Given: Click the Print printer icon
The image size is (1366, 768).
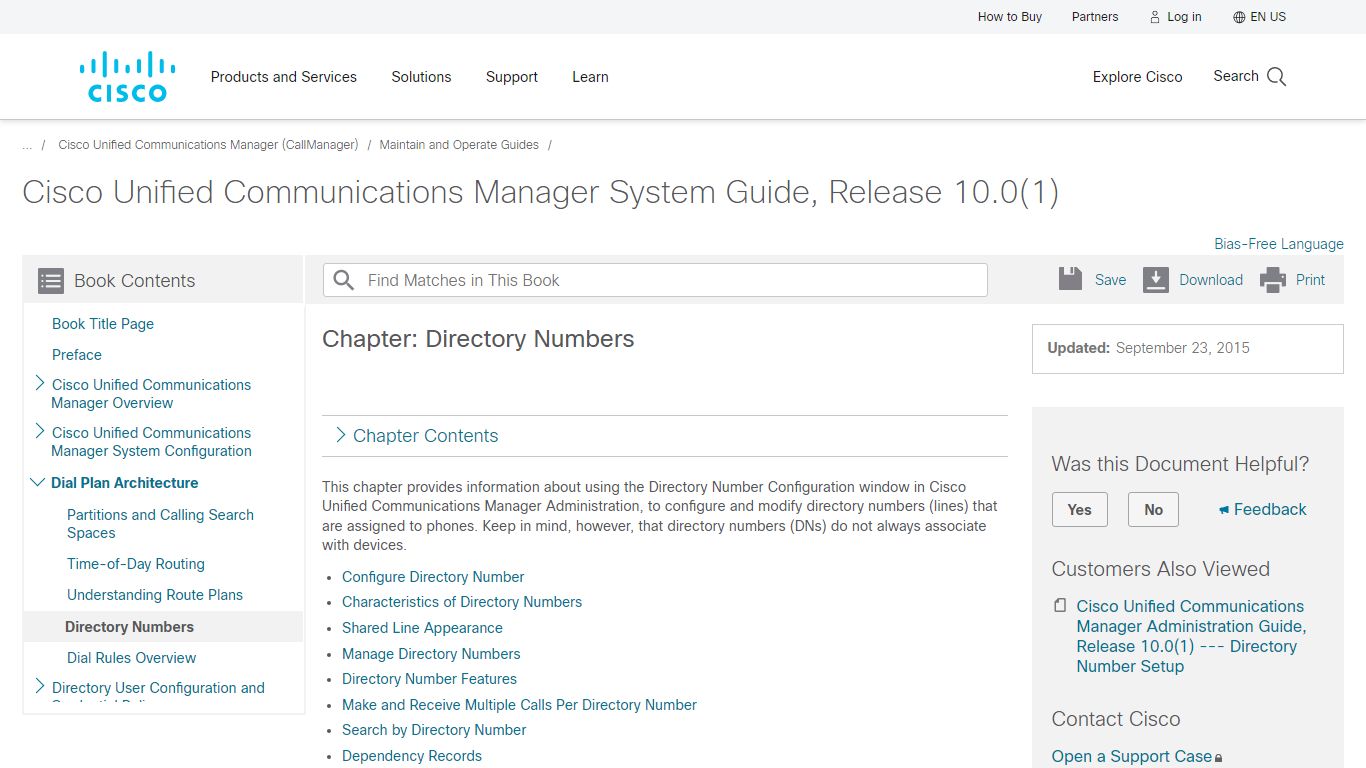Looking at the screenshot, I should pyautogui.click(x=1273, y=280).
